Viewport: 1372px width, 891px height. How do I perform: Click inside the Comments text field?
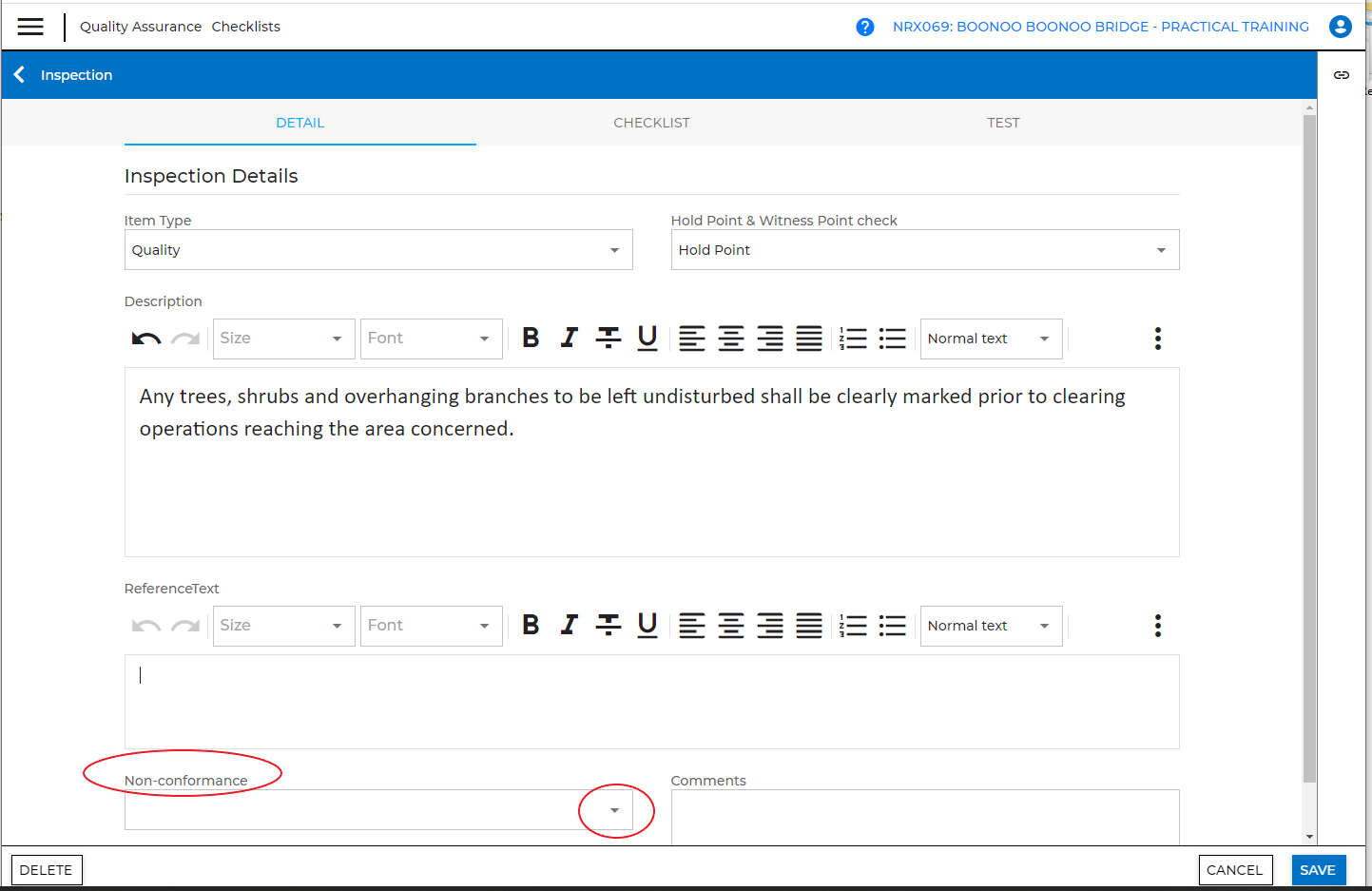924,816
